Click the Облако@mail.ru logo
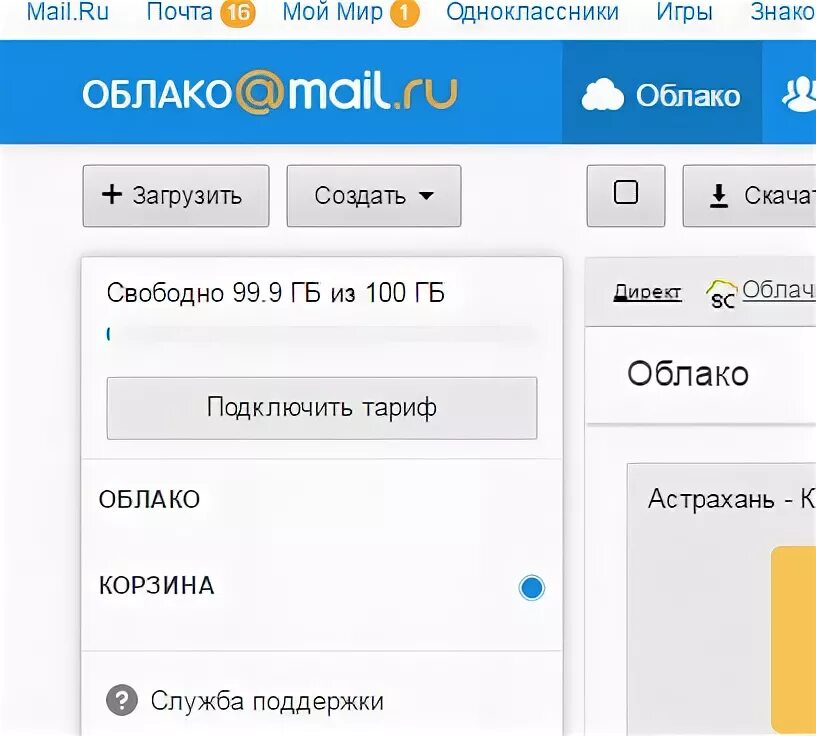 pos(270,92)
